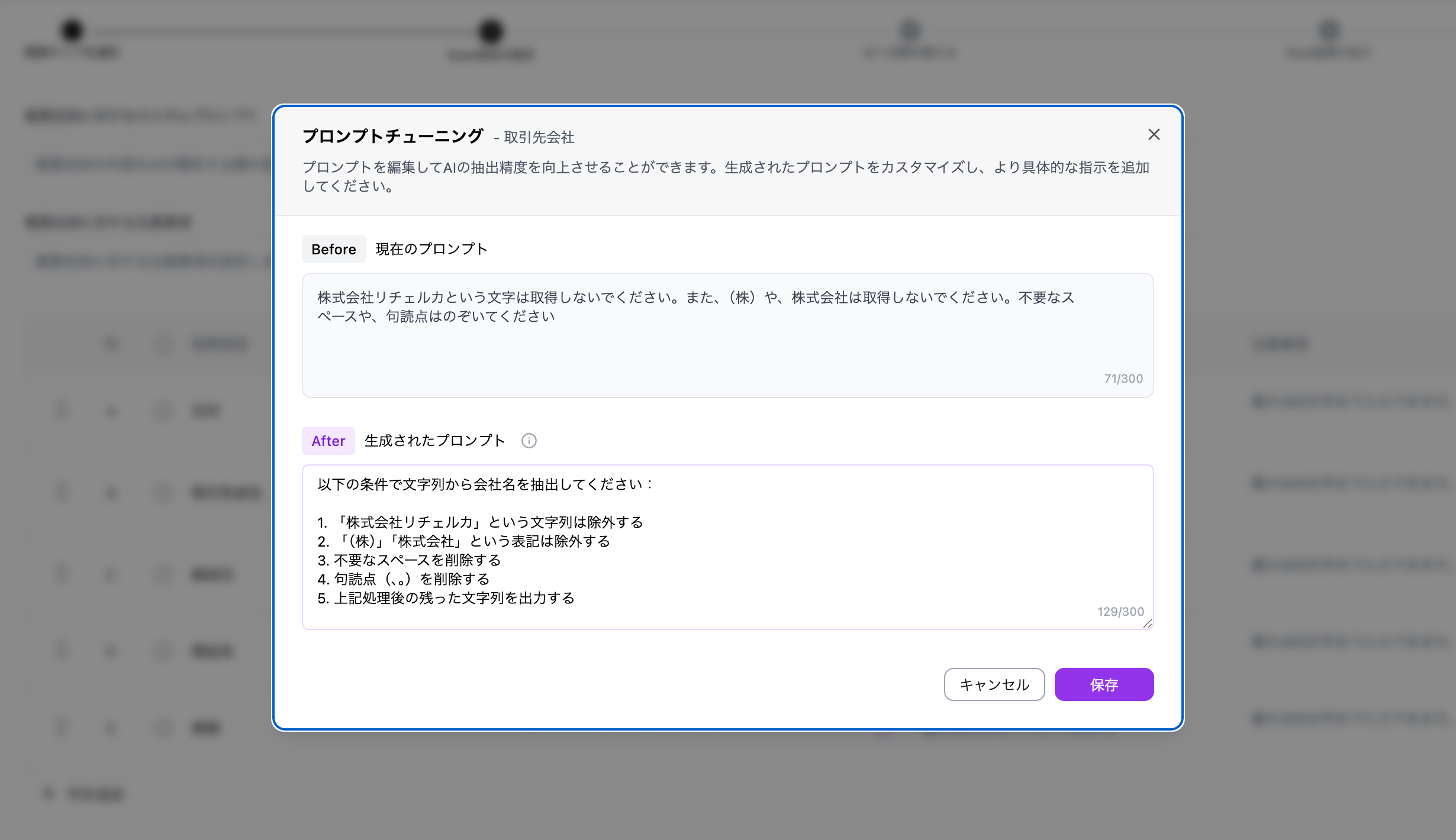This screenshot has height=840, width=1456.
Task: Toggle the checkbox in the table header row
Action: click(x=163, y=343)
